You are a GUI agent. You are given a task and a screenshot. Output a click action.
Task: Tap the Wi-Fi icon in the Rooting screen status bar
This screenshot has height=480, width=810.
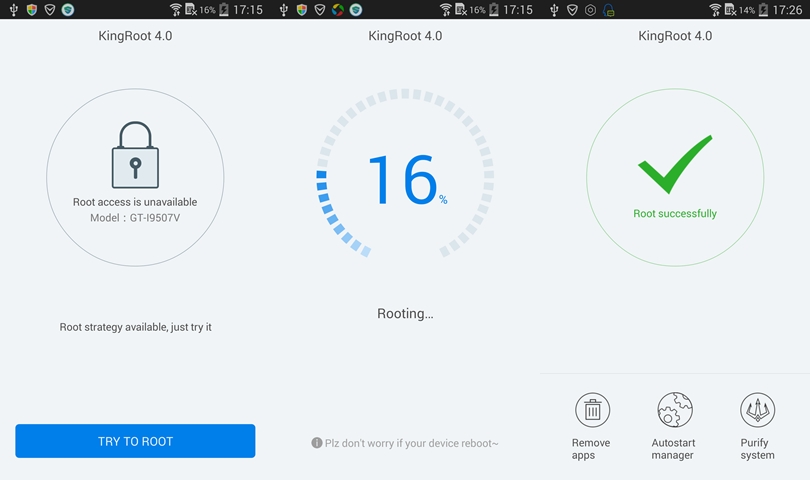pyautogui.click(x=445, y=9)
